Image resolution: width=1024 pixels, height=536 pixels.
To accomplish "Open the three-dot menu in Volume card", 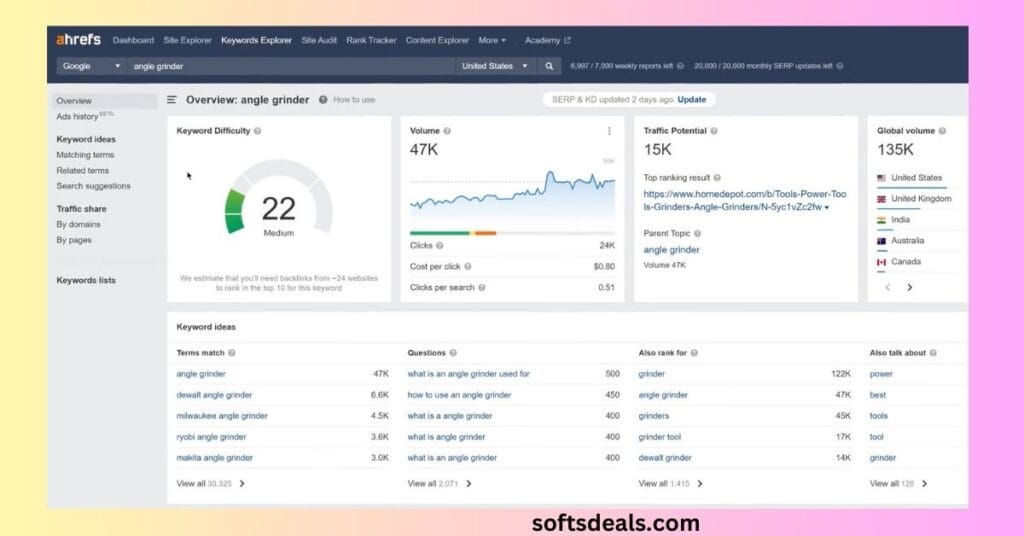I will pyautogui.click(x=609, y=131).
